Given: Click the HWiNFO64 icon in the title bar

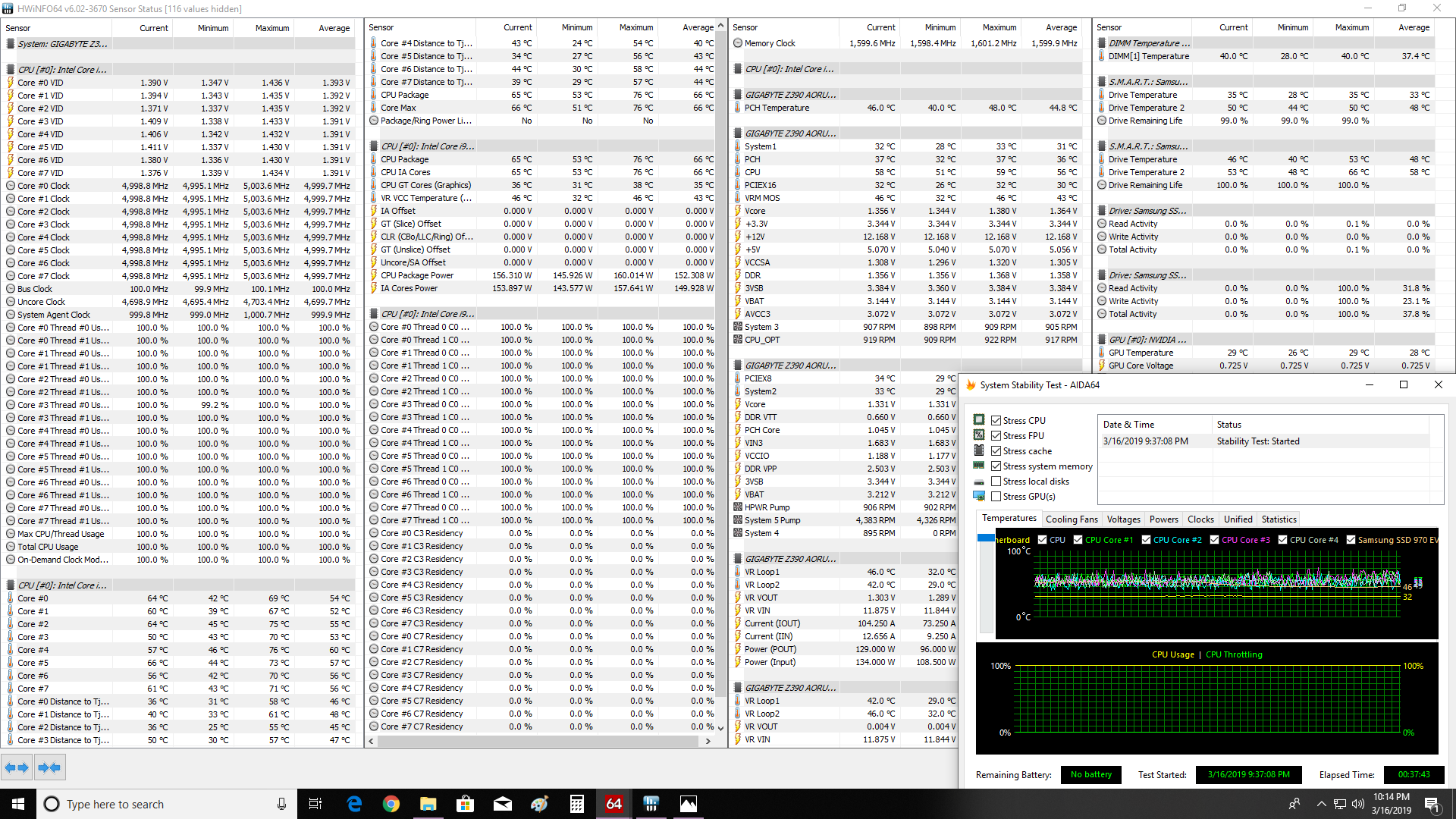Looking at the screenshot, I should click(8, 8).
